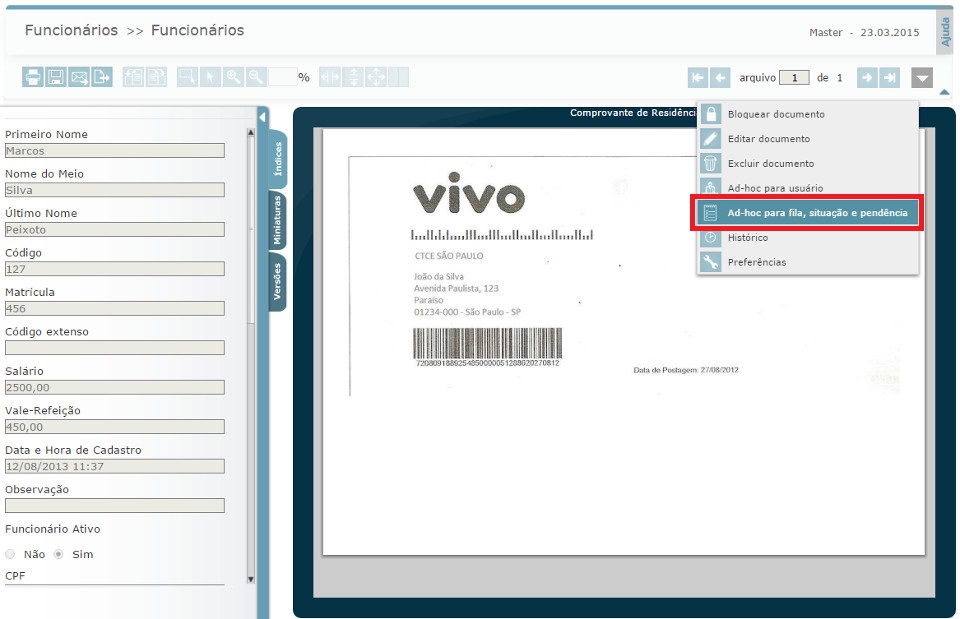Open the Versões side tab
This screenshot has width=960, height=619.
pos(277,282)
